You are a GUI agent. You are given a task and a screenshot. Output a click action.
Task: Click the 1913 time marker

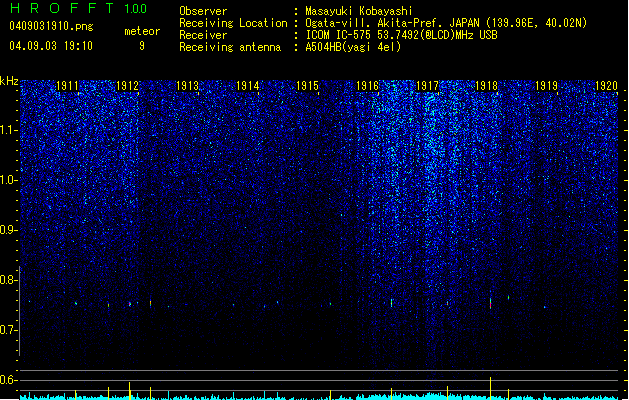pos(187,86)
